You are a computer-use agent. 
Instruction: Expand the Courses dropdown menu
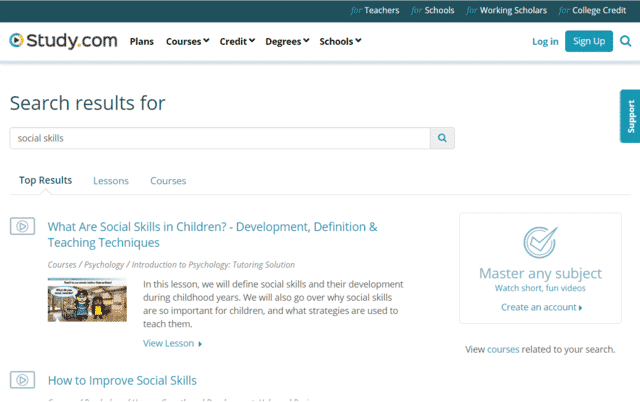(x=187, y=42)
